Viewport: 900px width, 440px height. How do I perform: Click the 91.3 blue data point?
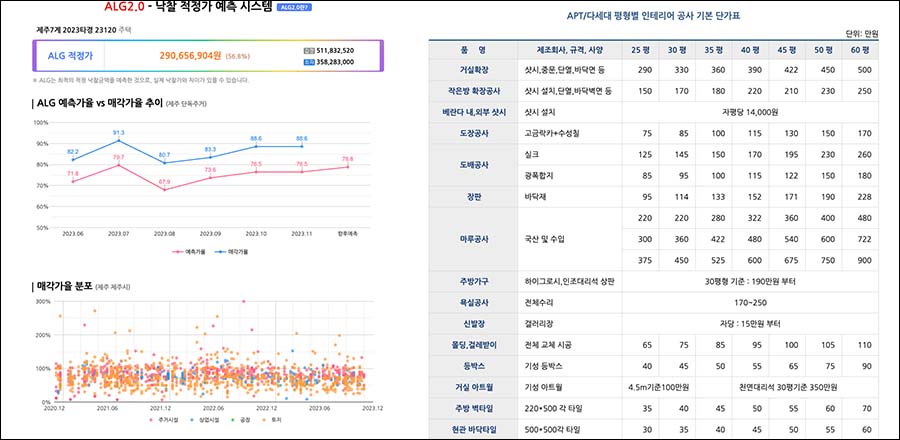119,141
